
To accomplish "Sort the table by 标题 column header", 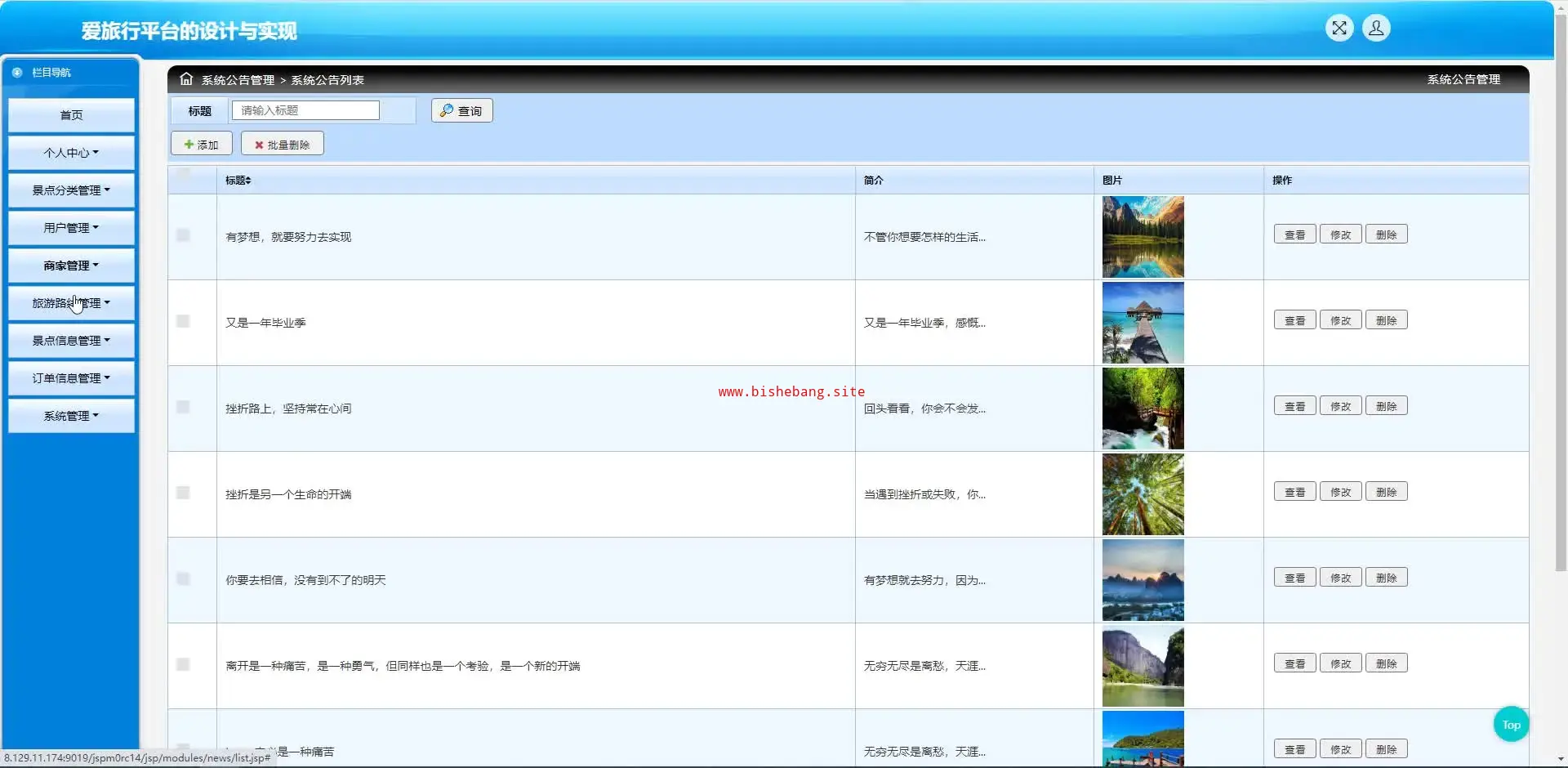I will (238, 181).
